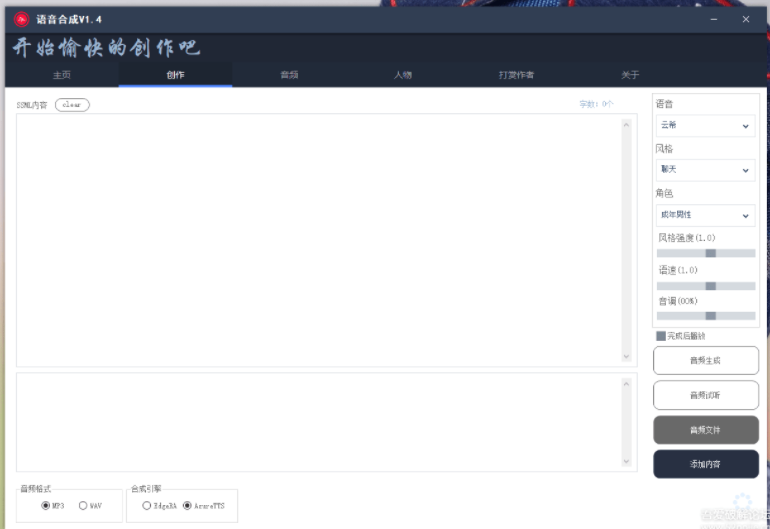The height and width of the screenshot is (529, 770).
Task: Switch to the 创作 tab
Action: pos(175,75)
